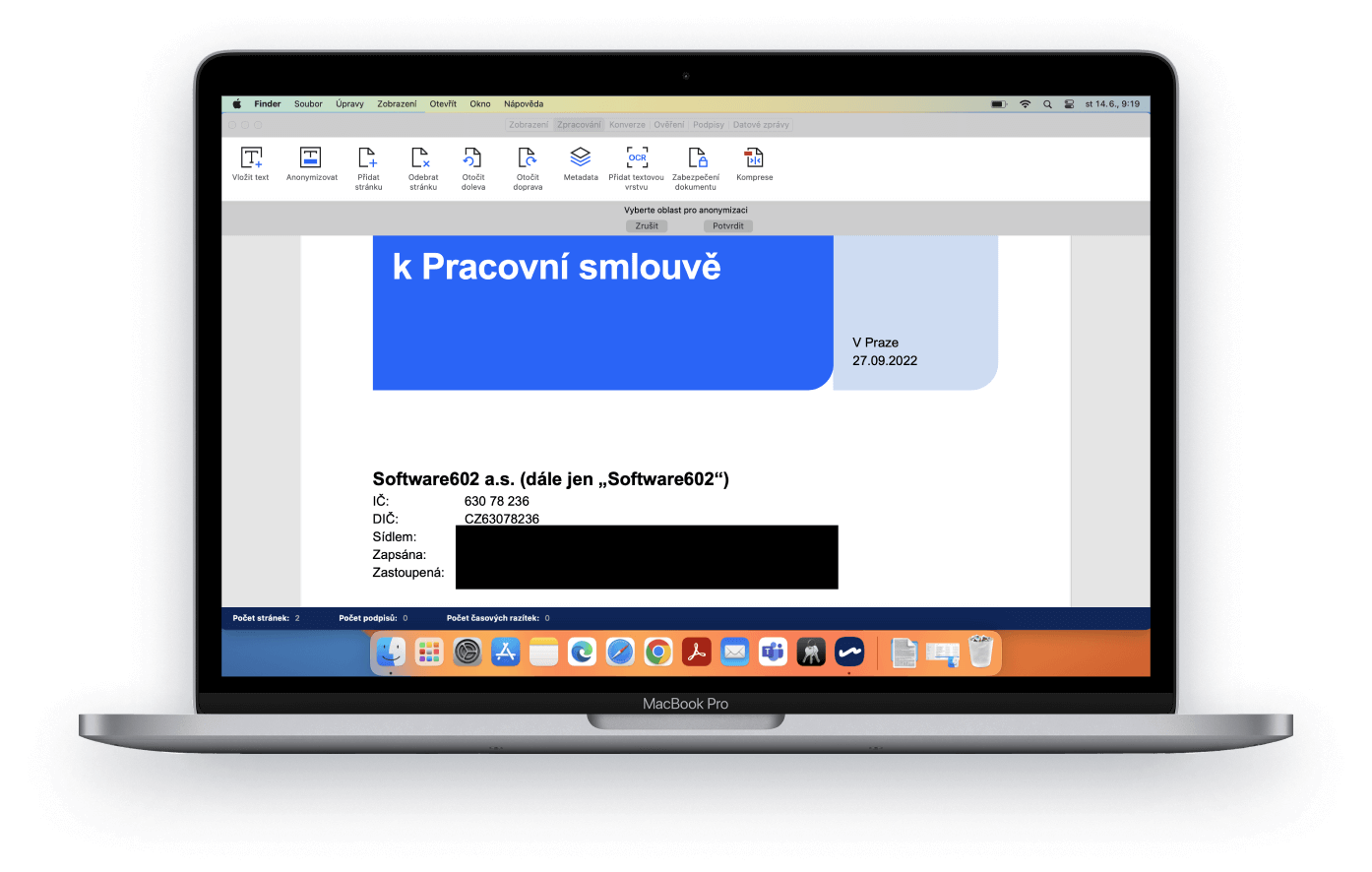The width and height of the screenshot is (1372, 872).
Task: Open the Otevřít menu
Action: point(443,104)
